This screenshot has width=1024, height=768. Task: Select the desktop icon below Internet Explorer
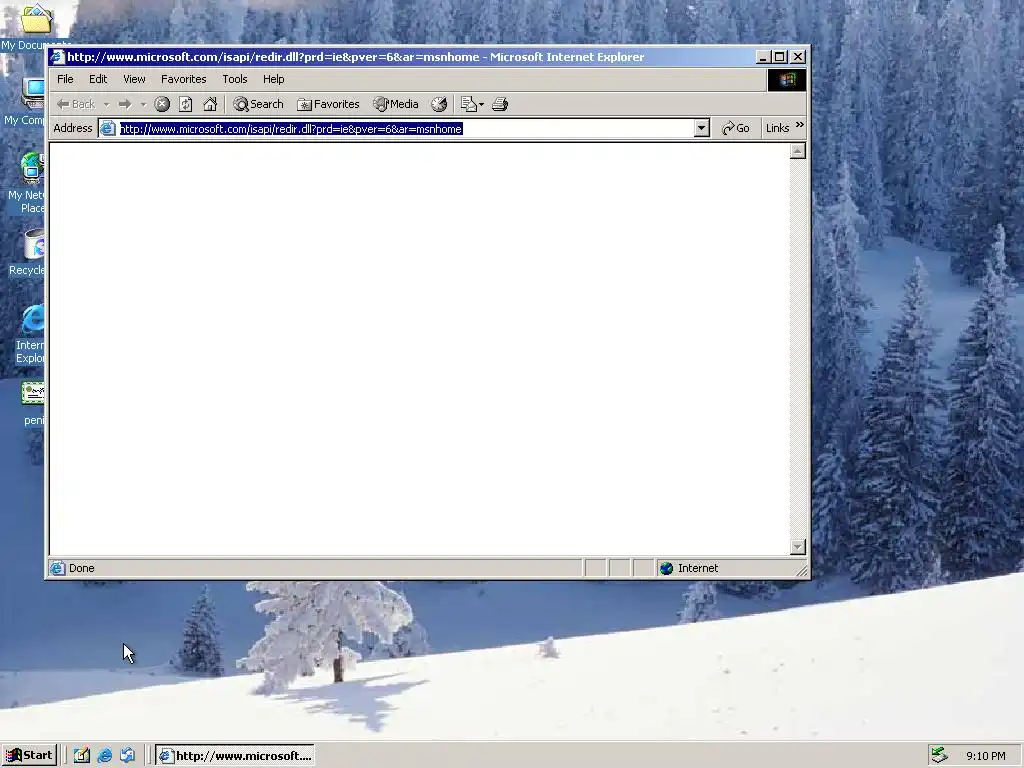click(x=33, y=404)
